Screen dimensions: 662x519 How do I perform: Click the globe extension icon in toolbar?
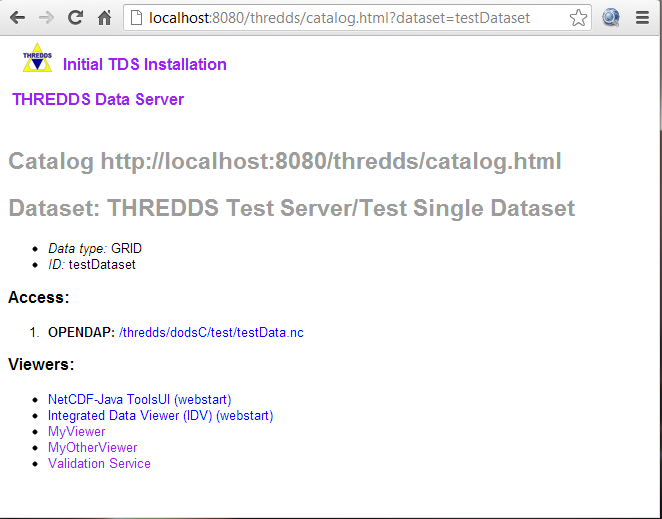point(611,18)
